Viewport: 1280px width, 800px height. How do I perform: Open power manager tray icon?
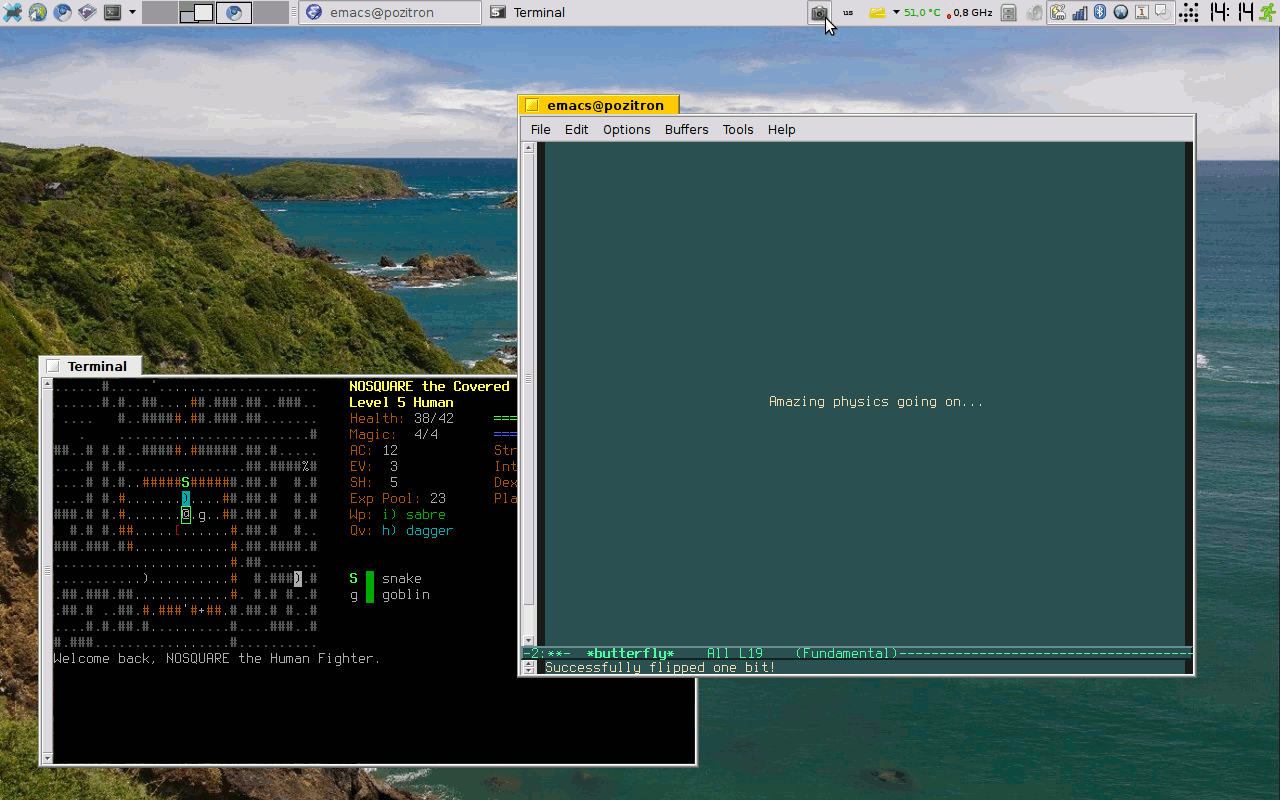(x=1059, y=13)
